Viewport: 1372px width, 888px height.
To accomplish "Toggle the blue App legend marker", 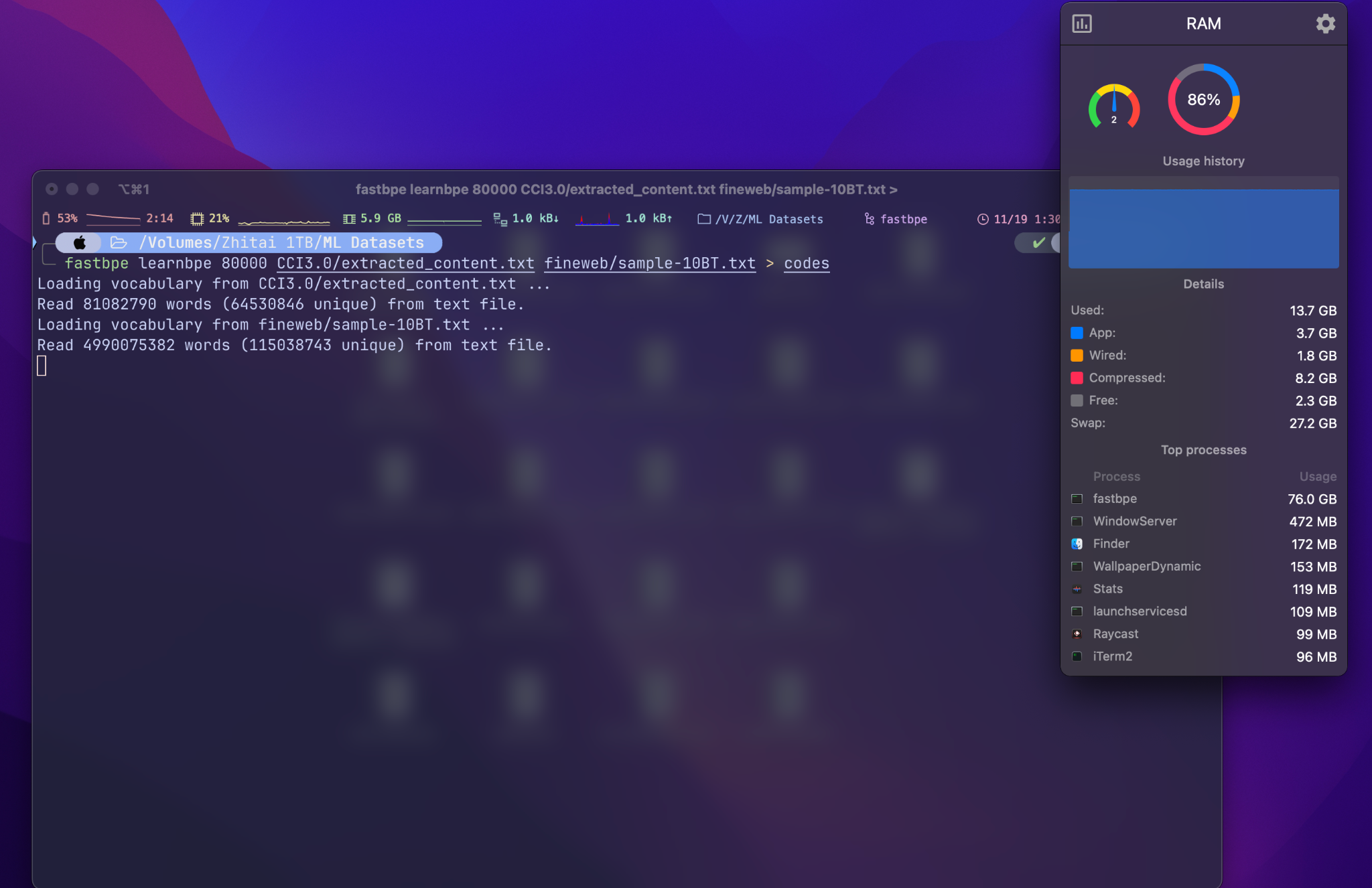I will [1077, 333].
